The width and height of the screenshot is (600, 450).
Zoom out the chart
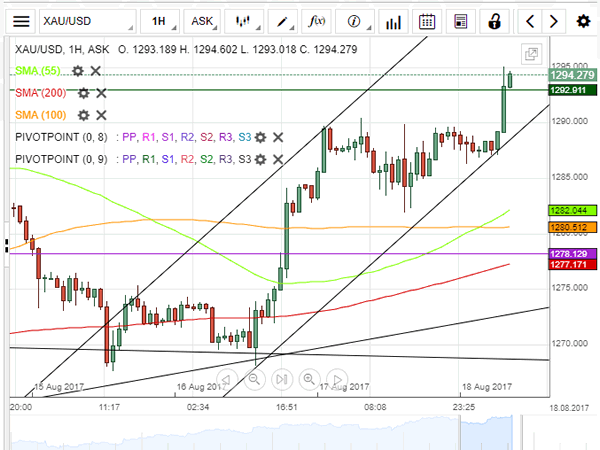tap(255, 379)
